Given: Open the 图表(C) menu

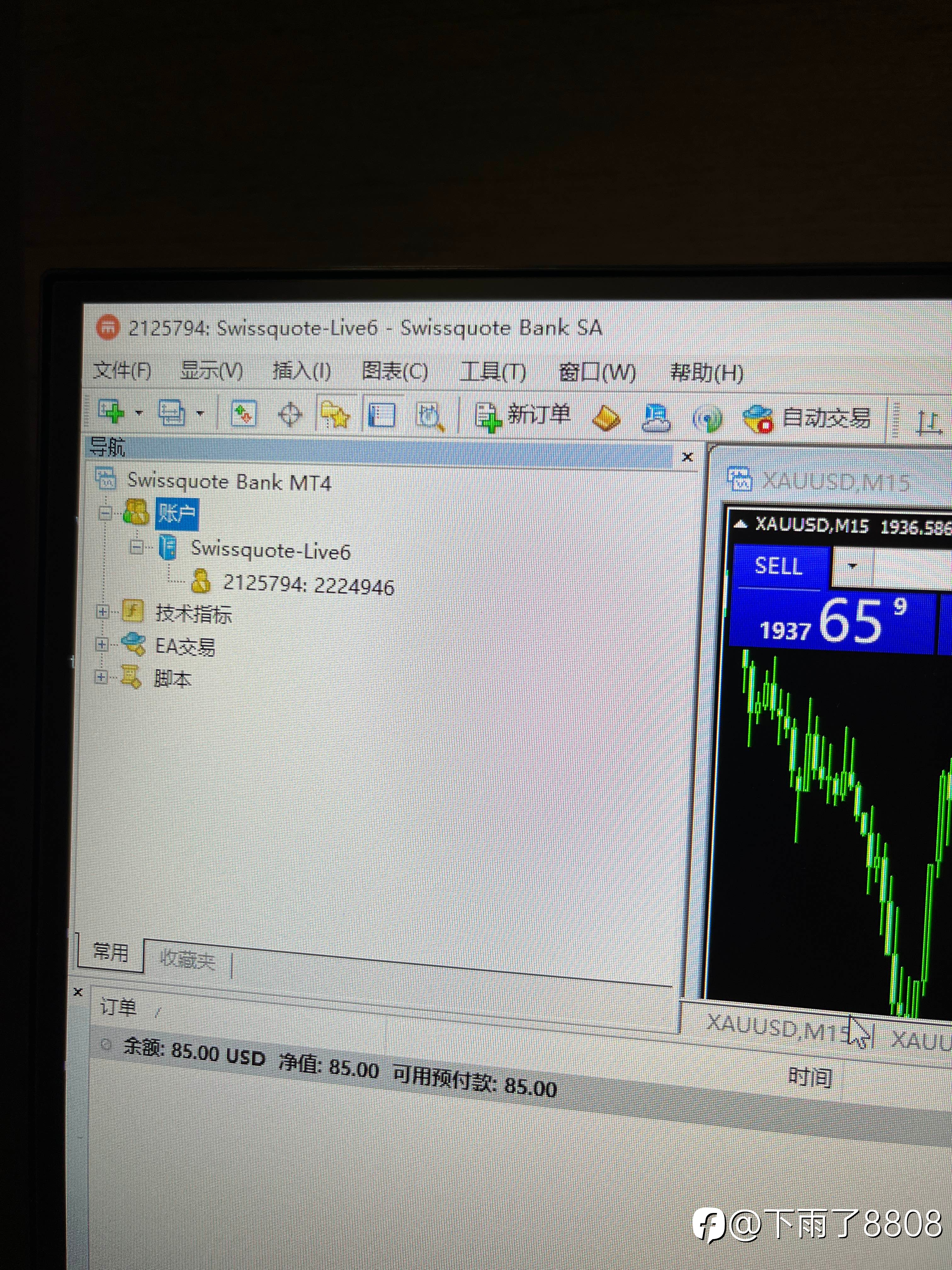Looking at the screenshot, I should point(395,371).
